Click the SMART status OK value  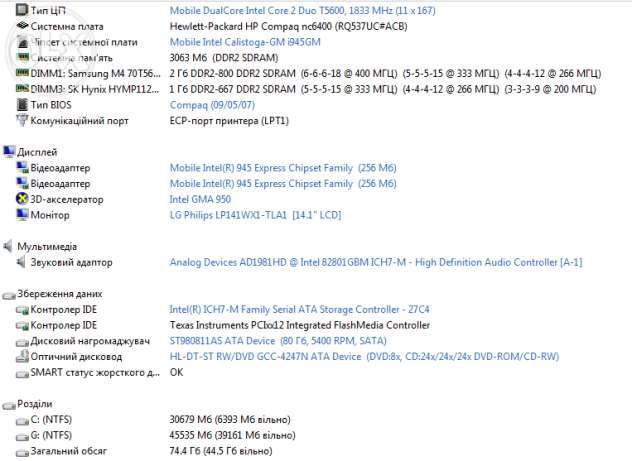click(x=176, y=372)
